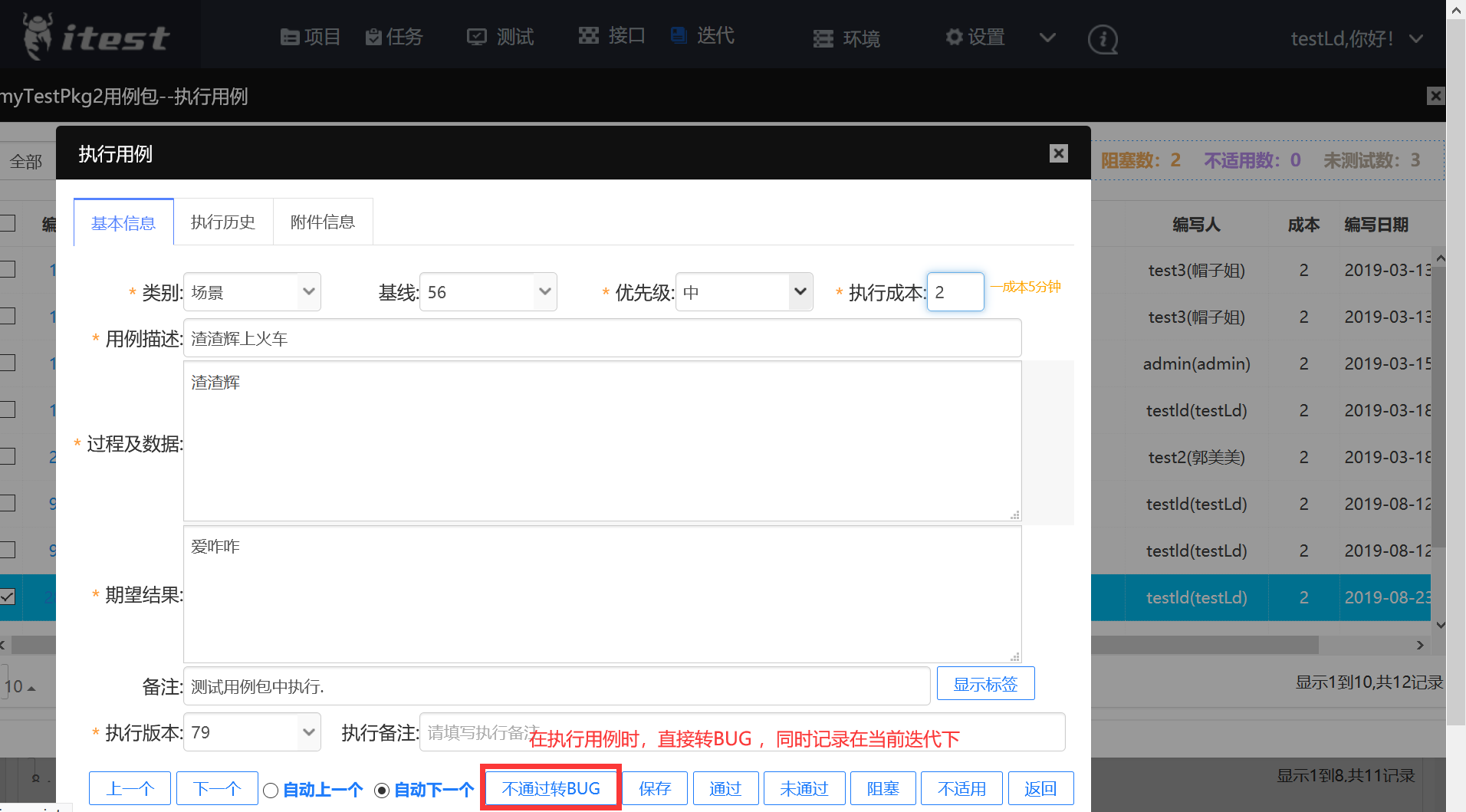Image resolution: width=1466 pixels, height=812 pixels.
Task: Click the 成本 column header
Action: pos(1303,225)
